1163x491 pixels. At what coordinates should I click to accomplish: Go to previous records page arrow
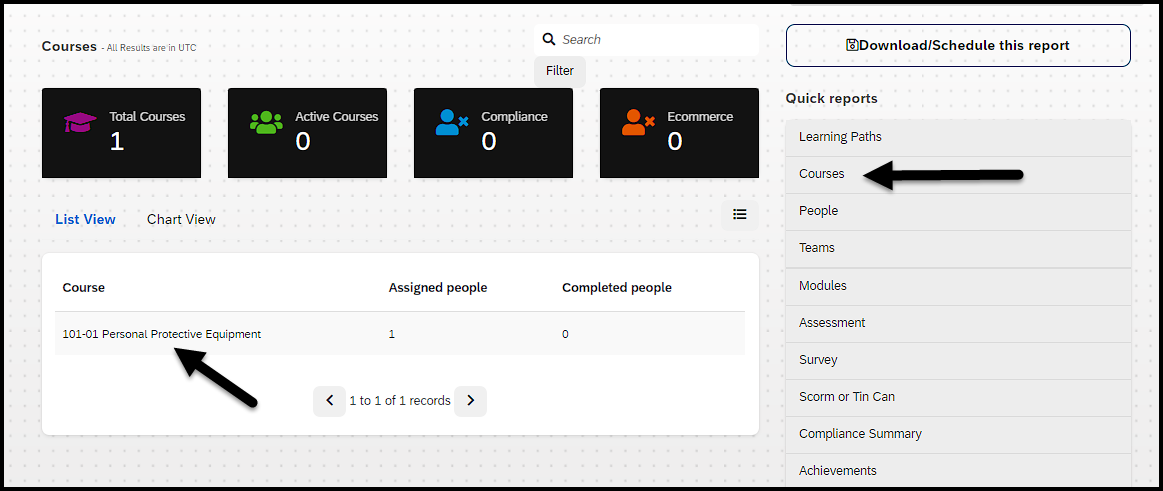pyautogui.click(x=329, y=401)
